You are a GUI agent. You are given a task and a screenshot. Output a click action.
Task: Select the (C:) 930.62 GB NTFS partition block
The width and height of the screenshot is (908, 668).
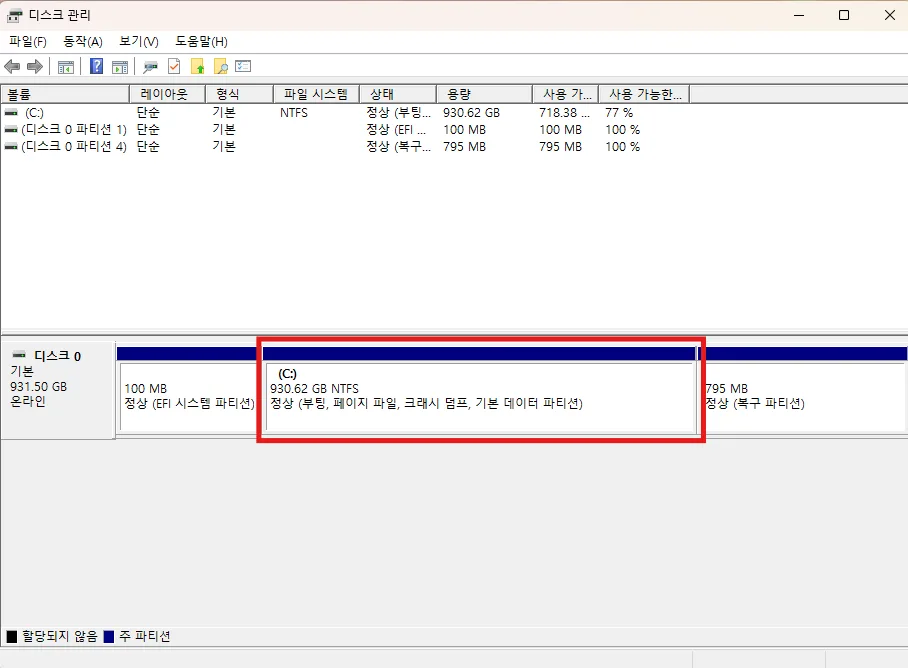(x=481, y=397)
